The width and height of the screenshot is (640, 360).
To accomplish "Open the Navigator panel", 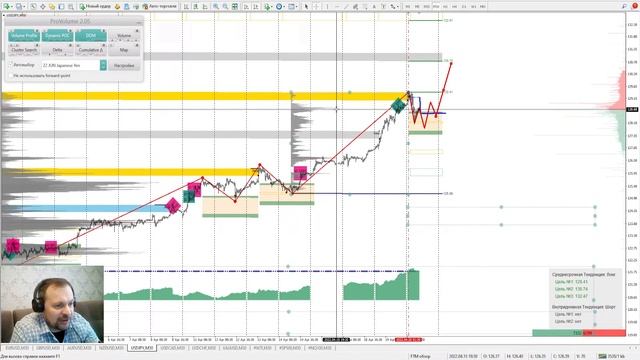I will [x=52, y=7].
